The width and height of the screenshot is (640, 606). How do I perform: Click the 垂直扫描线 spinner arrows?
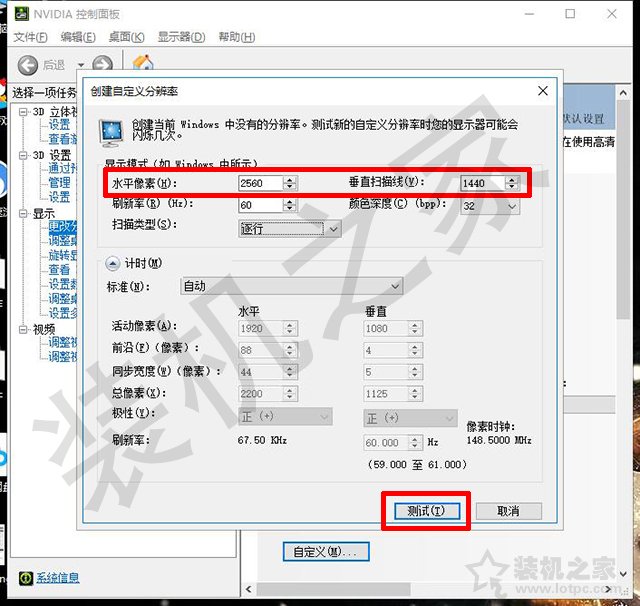click(512, 183)
